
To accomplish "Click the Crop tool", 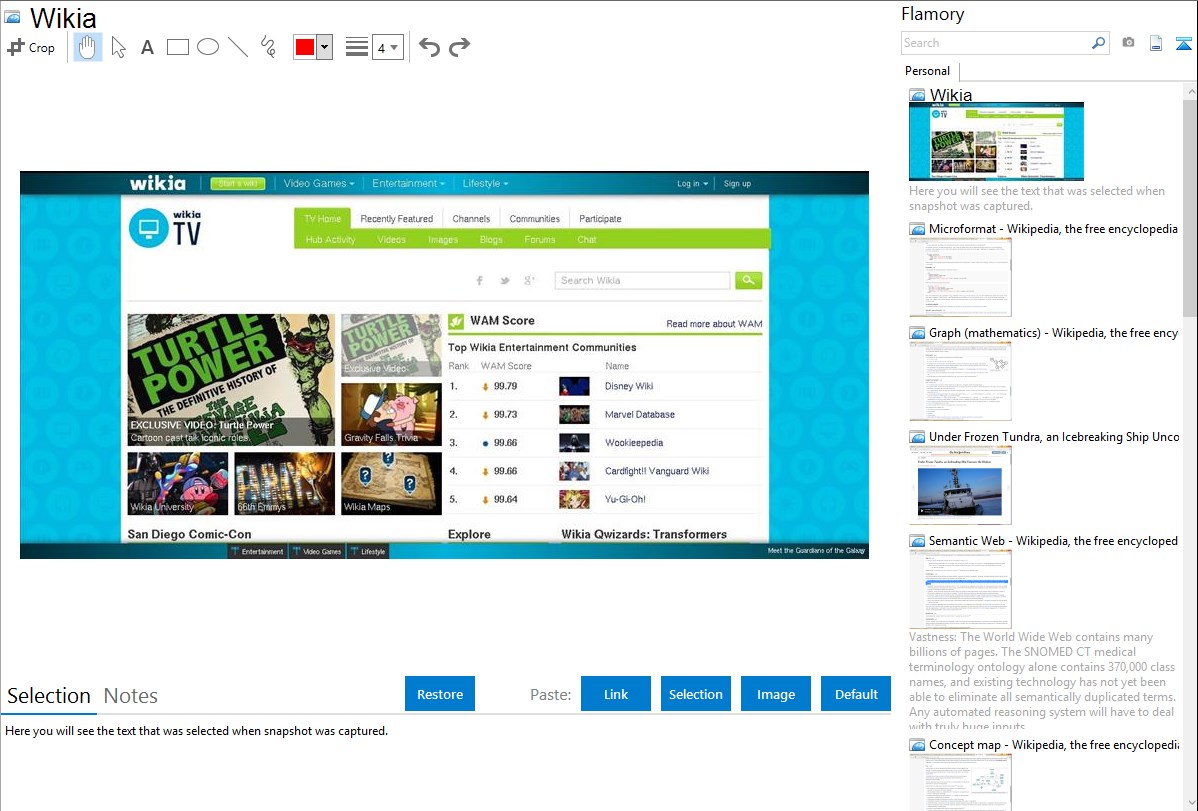I will pyautogui.click(x=31, y=47).
